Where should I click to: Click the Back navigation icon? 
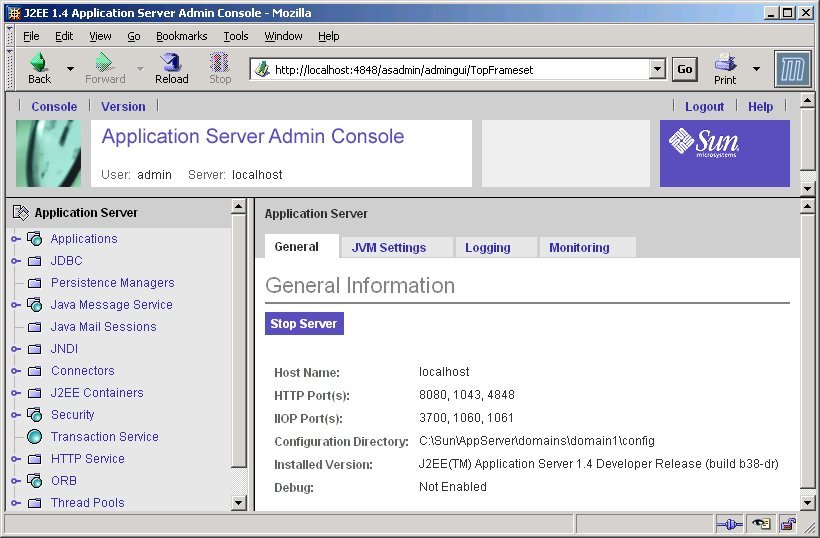39,62
